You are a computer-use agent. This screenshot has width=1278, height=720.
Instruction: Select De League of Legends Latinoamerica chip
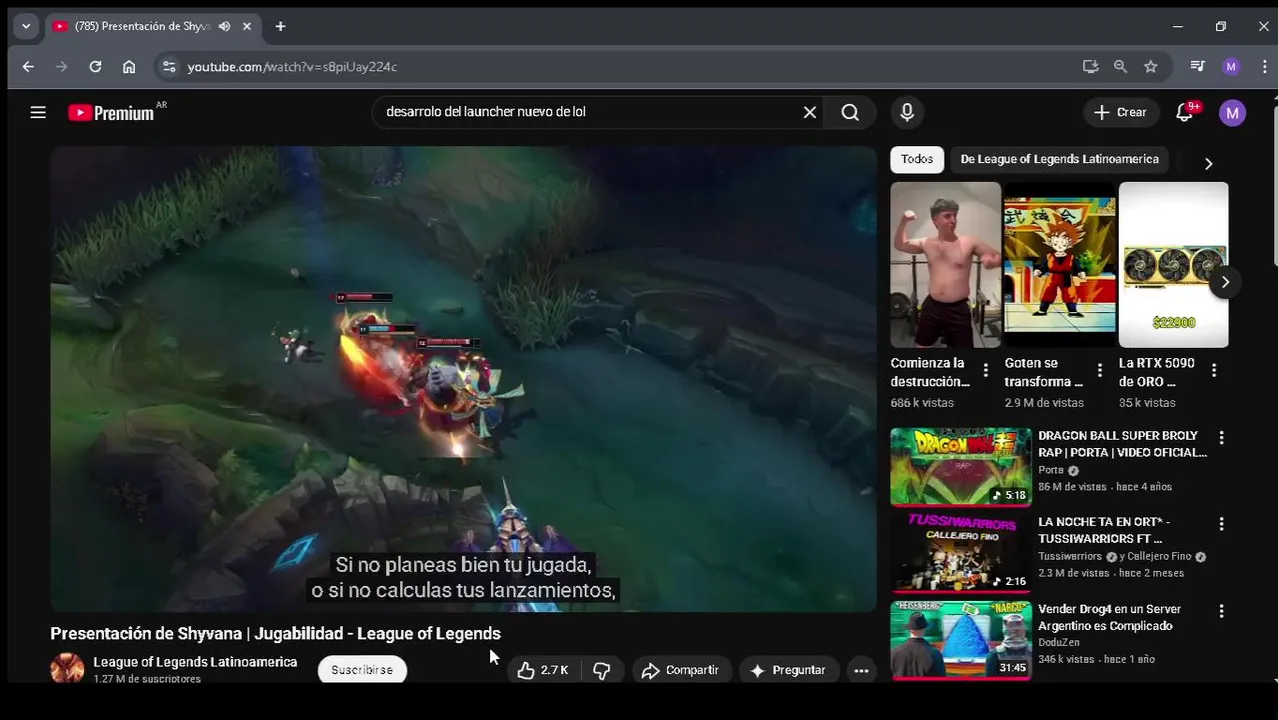[x=1059, y=159]
